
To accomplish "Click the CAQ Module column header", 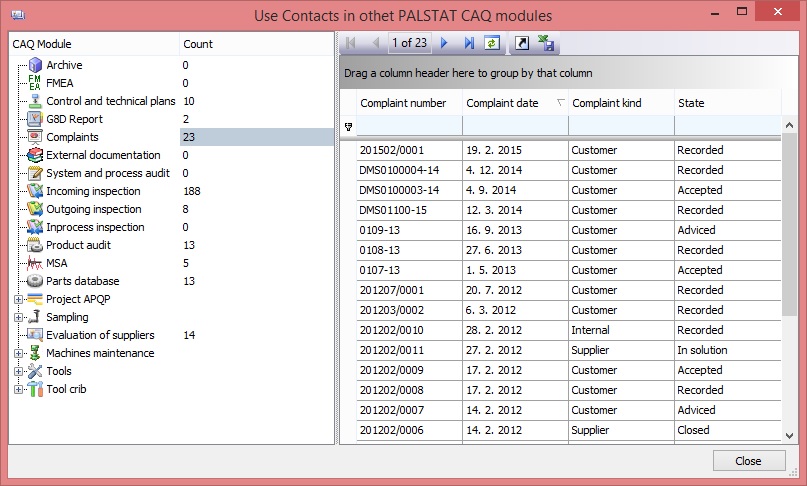I will [x=94, y=44].
